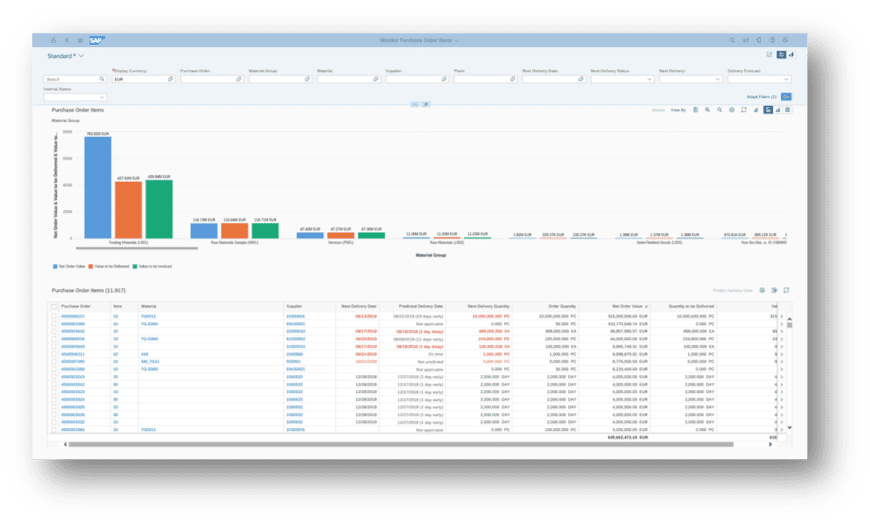Expand the Standard variant dropdown
Viewport: 870px width, 522px height.
(67, 56)
